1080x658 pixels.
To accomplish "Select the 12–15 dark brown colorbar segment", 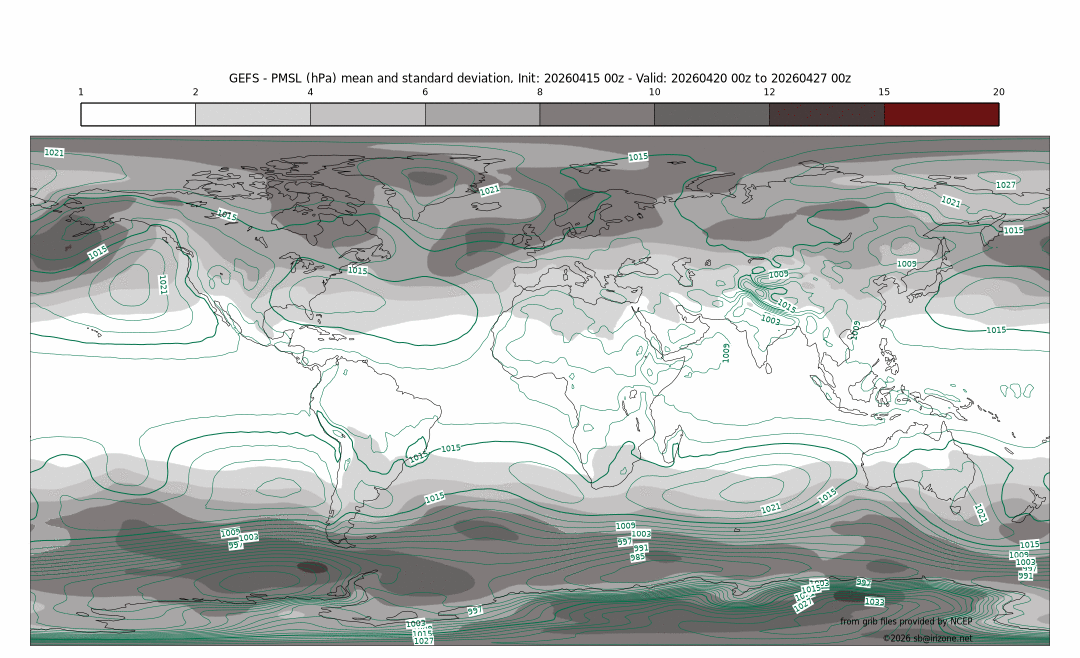I will 826,114.
